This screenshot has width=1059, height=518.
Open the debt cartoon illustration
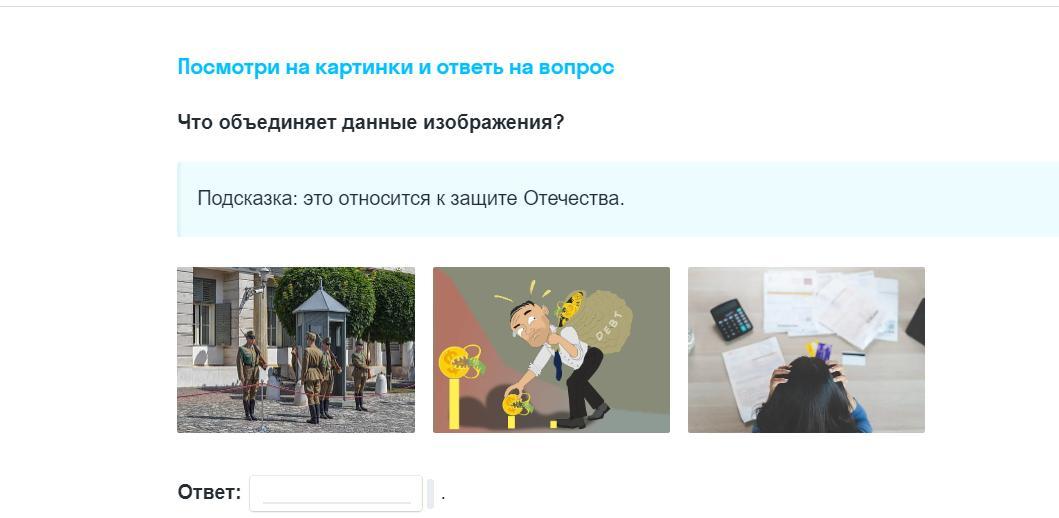coord(551,350)
